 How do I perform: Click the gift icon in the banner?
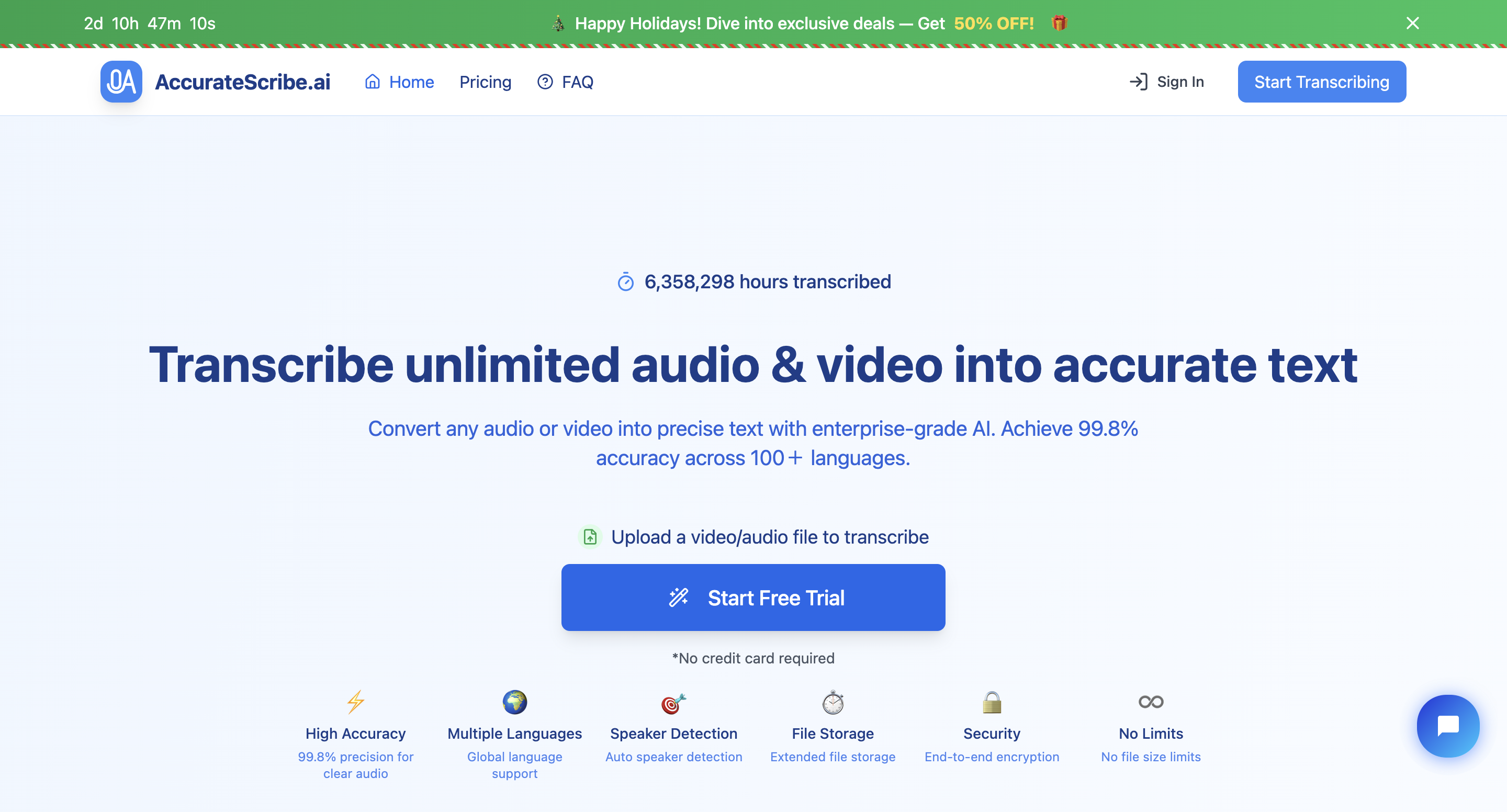pos(1059,23)
